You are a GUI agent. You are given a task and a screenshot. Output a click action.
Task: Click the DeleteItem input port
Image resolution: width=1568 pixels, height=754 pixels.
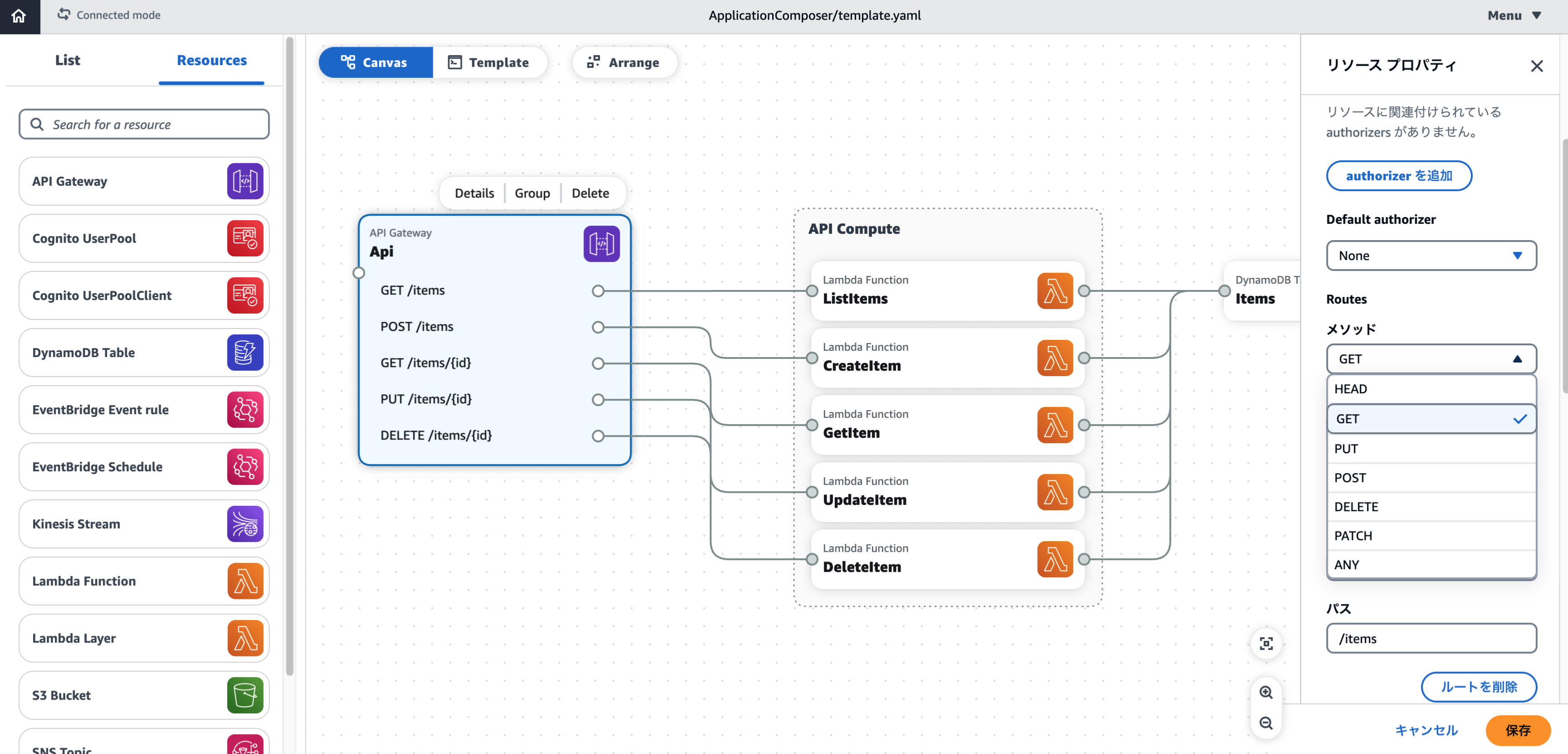(x=811, y=559)
